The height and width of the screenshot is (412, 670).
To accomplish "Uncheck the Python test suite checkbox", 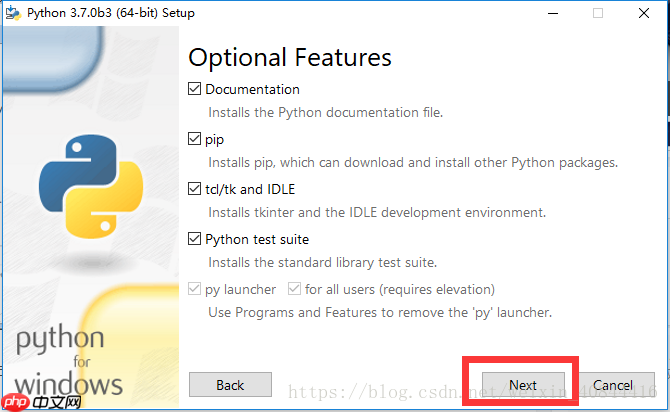I will [195, 239].
